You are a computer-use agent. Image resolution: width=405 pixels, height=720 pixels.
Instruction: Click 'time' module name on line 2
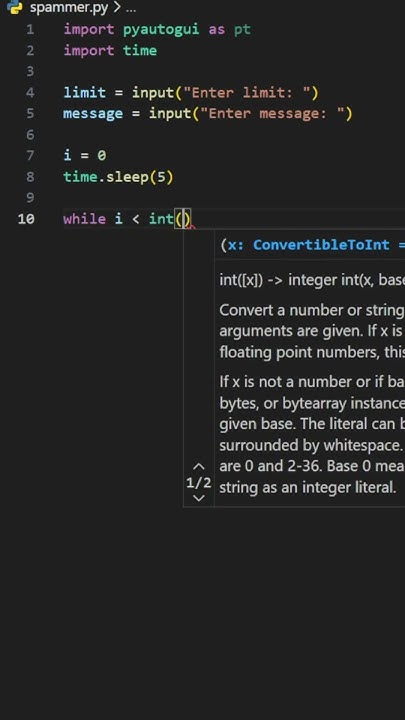click(140, 51)
